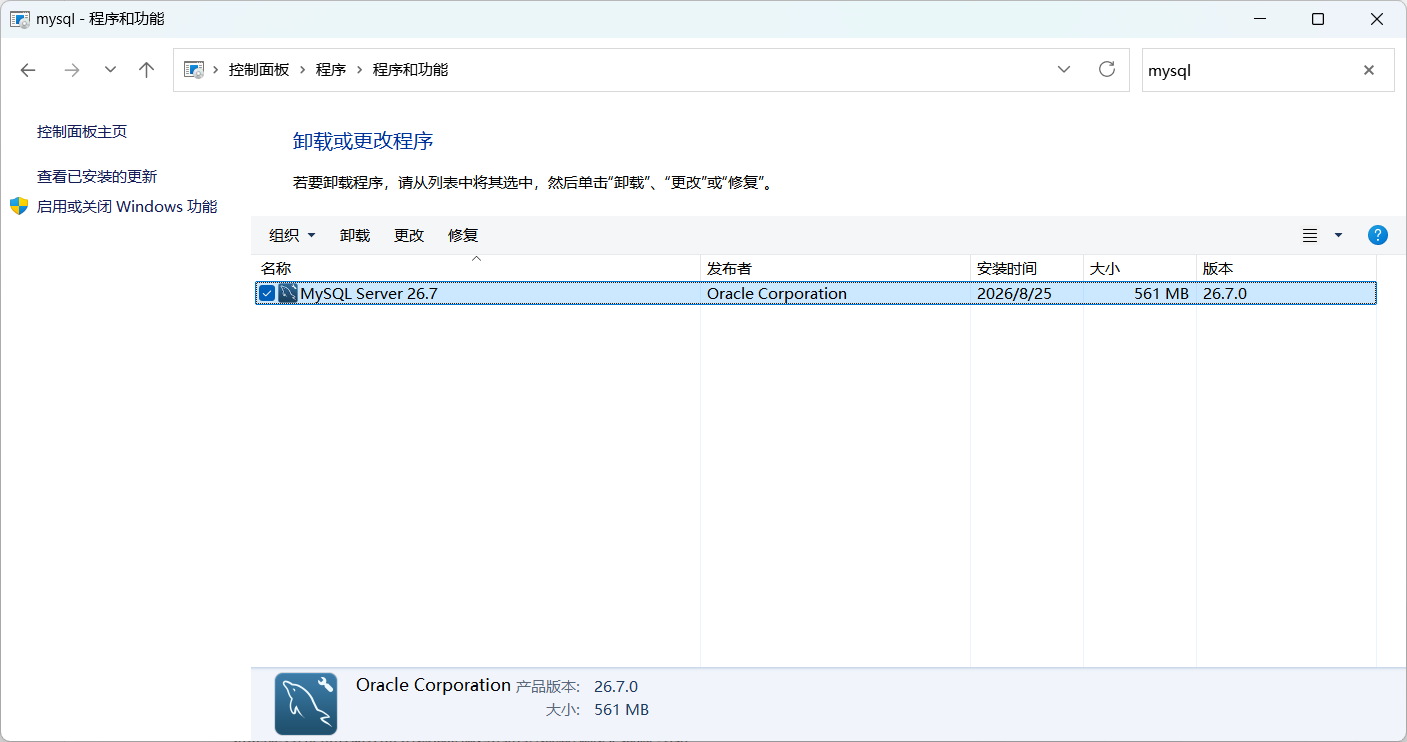Open 启用或关闭 Windows 功能 link
1407x742 pixels.
(127, 207)
